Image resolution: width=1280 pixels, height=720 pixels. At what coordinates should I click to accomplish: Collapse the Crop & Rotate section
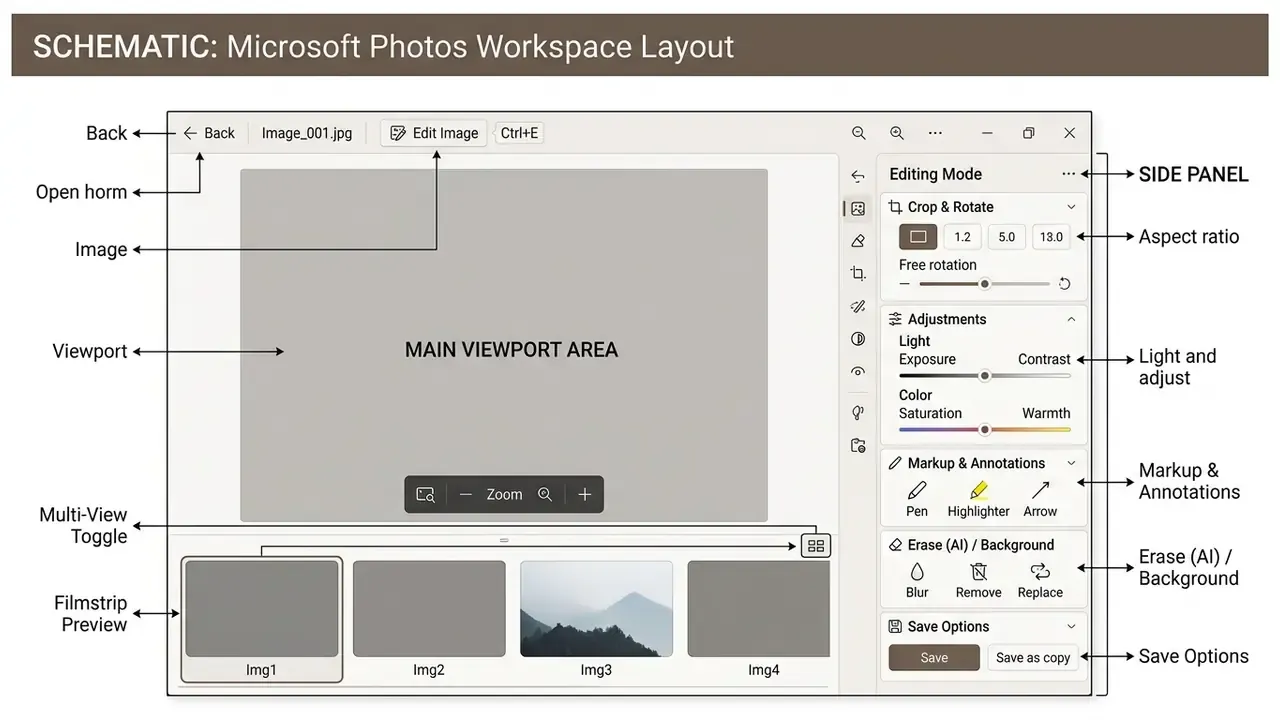tap(1071, 207)
